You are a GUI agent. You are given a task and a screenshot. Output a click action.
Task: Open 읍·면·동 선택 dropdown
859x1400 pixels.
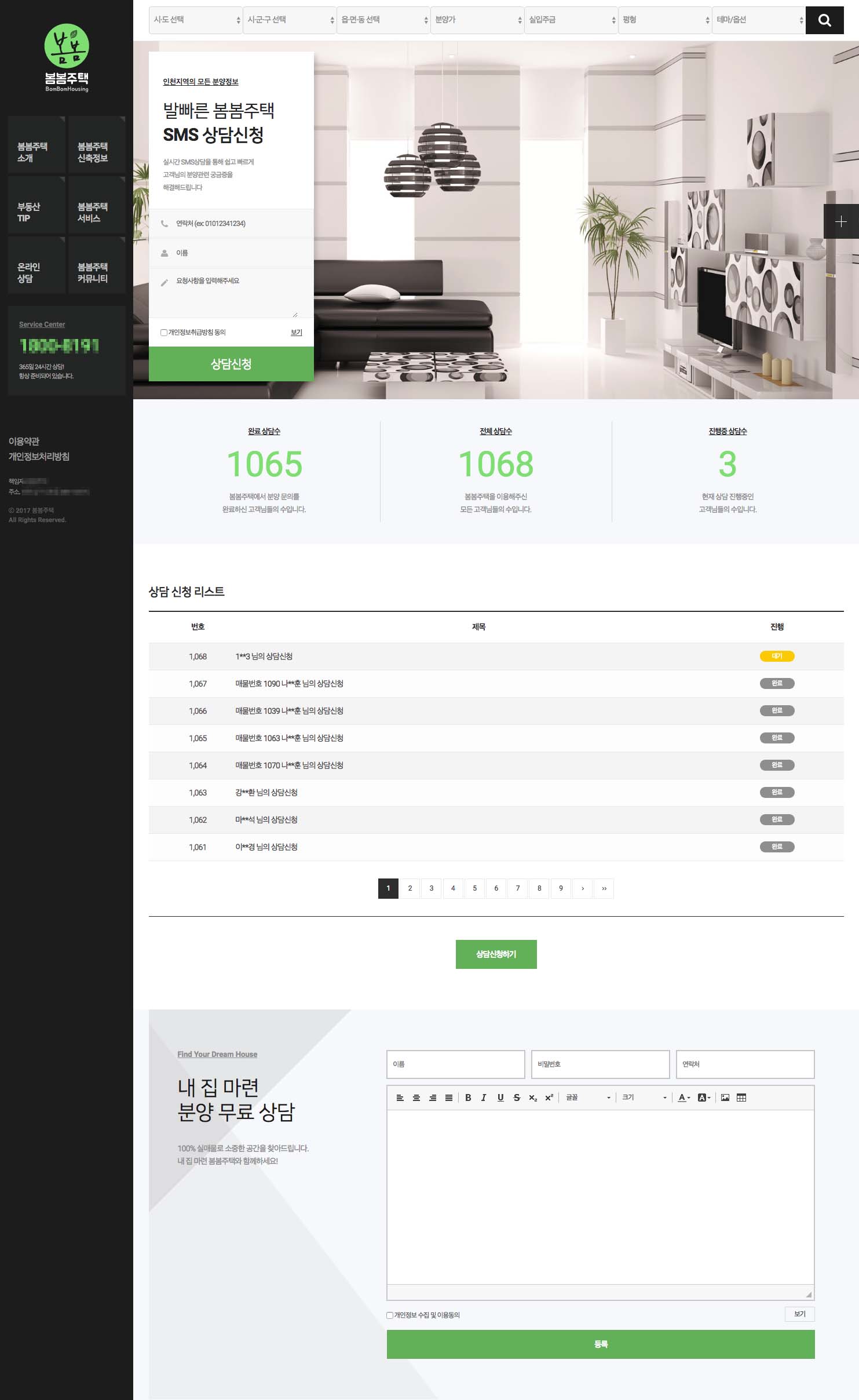(x=383, y=20)
